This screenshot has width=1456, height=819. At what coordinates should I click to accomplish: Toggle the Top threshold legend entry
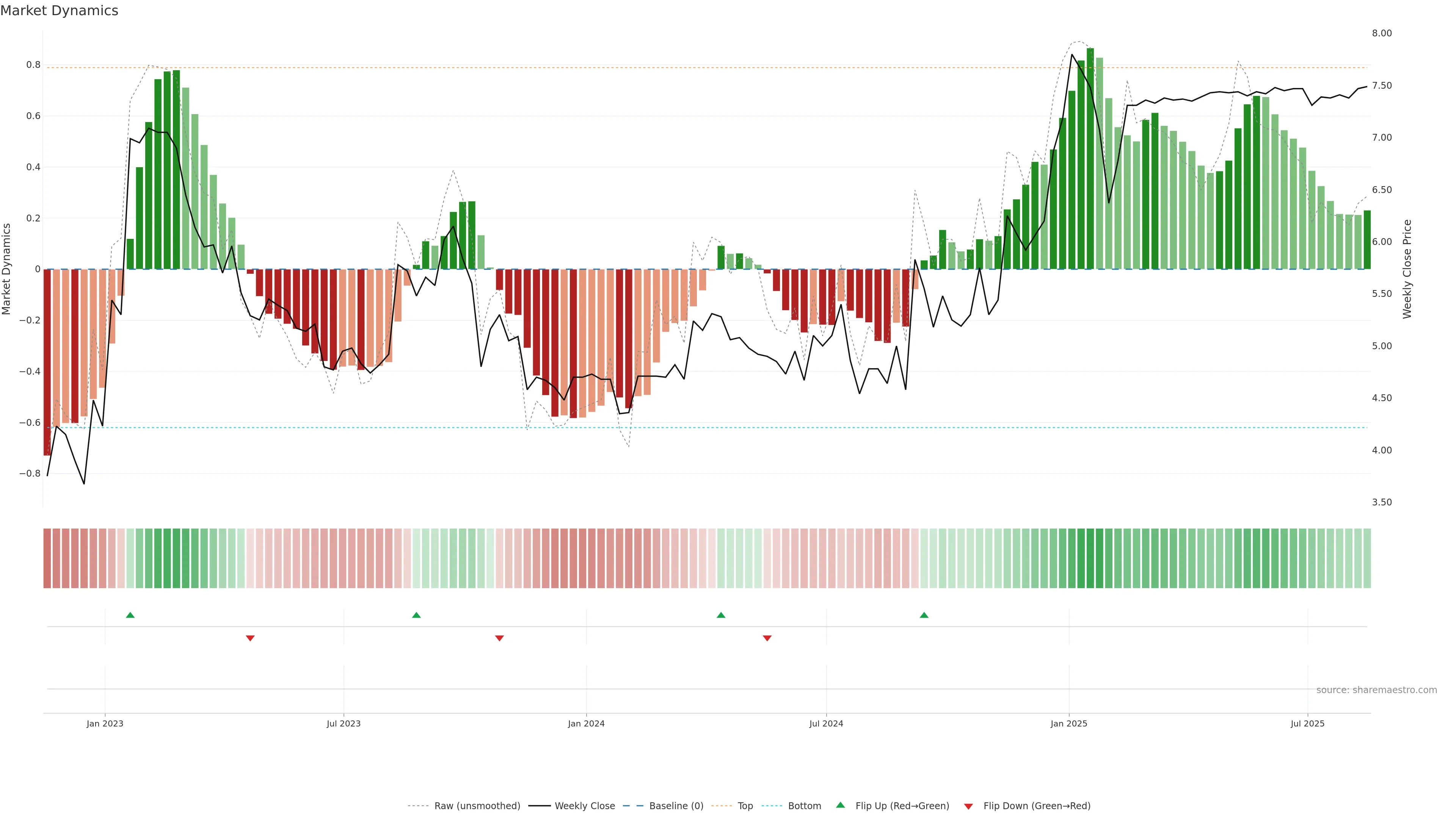pyautogui.click(x=745, y=806)
